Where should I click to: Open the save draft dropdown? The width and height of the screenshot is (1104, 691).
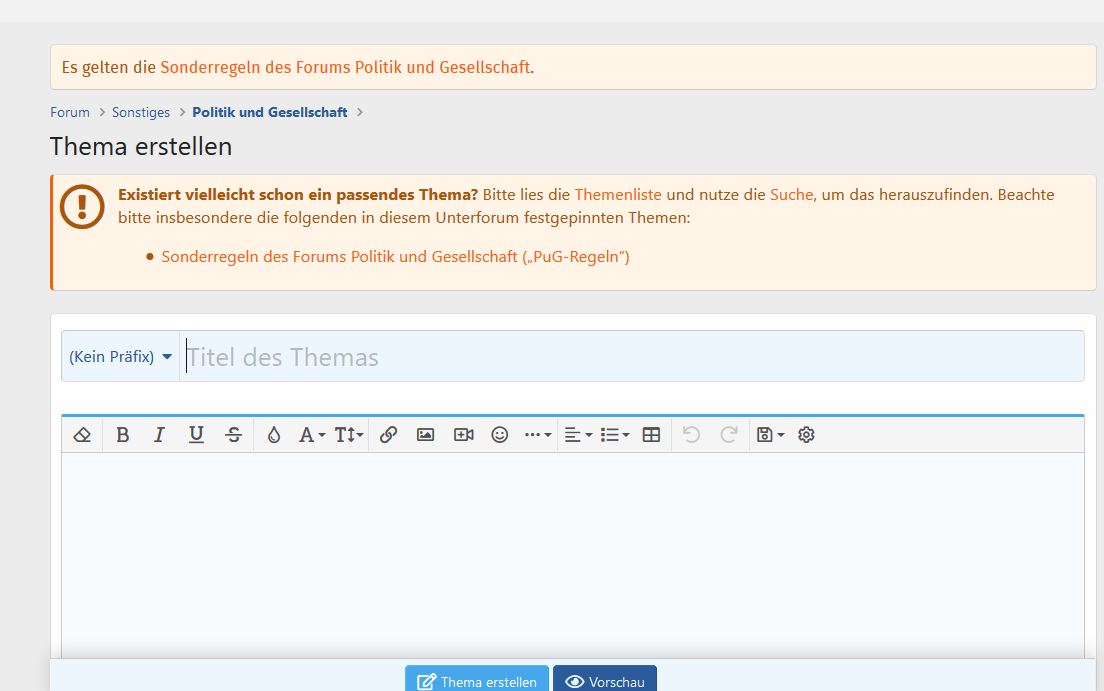point(770,435)
